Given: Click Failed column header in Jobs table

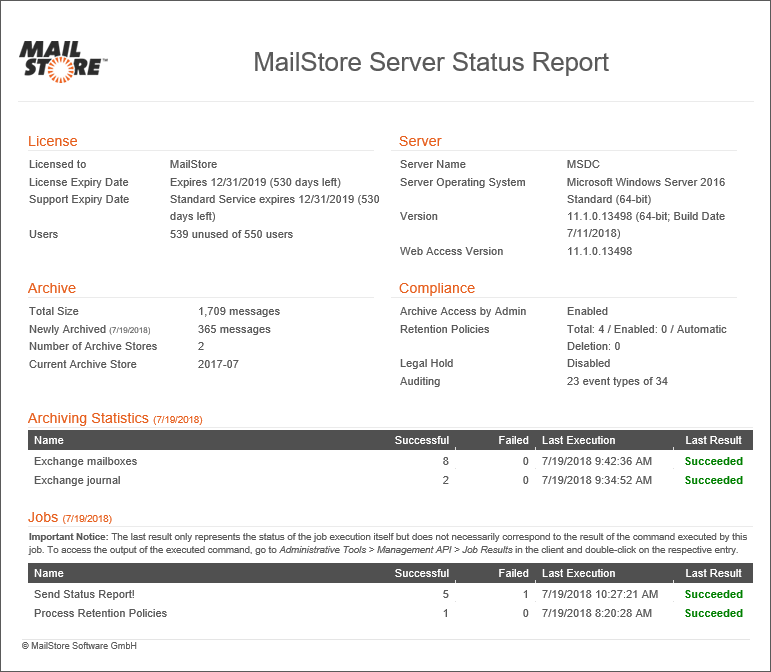Looking at the screenshot, I should point(513,573).
